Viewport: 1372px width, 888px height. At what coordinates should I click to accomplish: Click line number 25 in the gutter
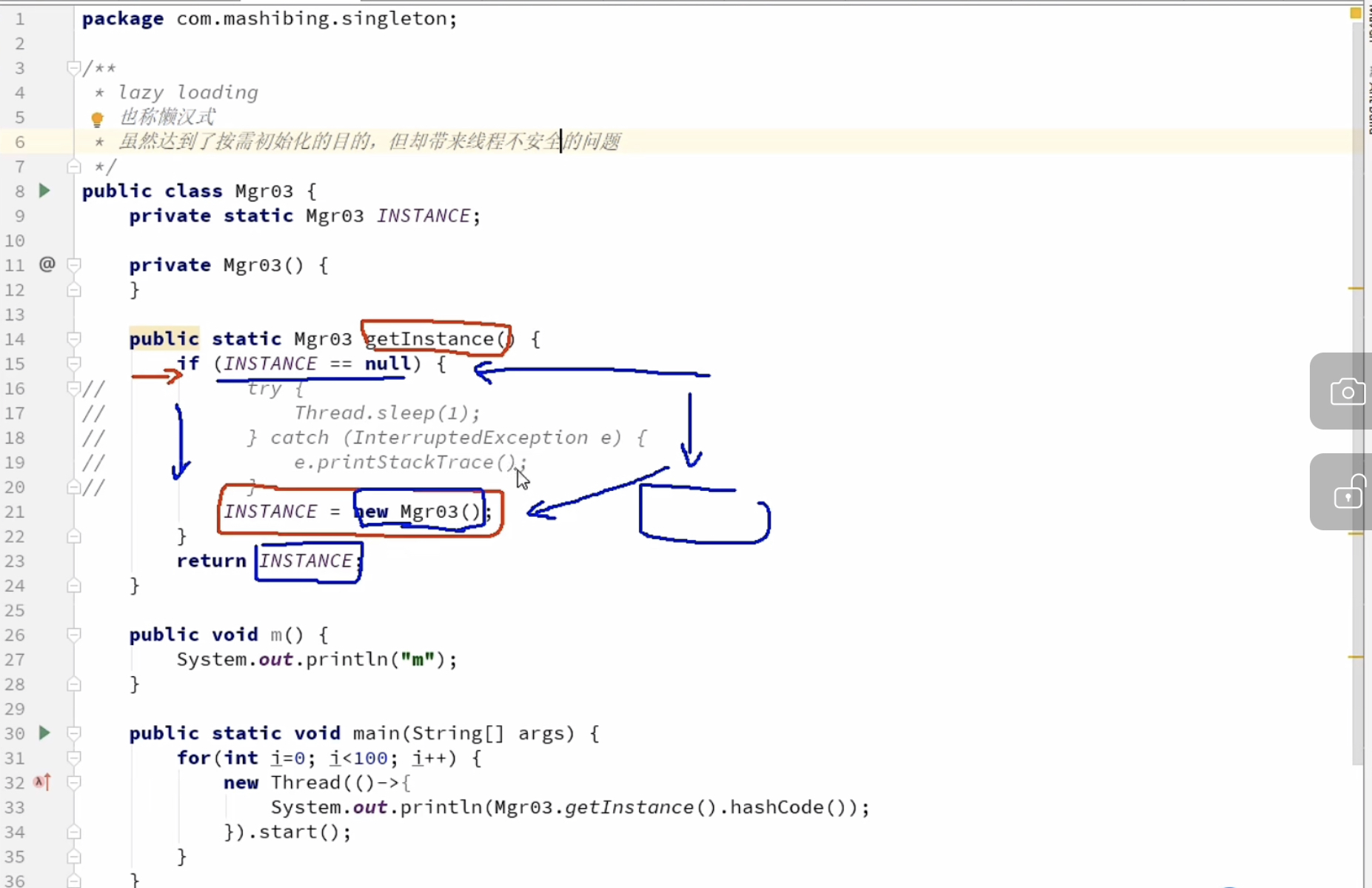(x=15, y=610)
